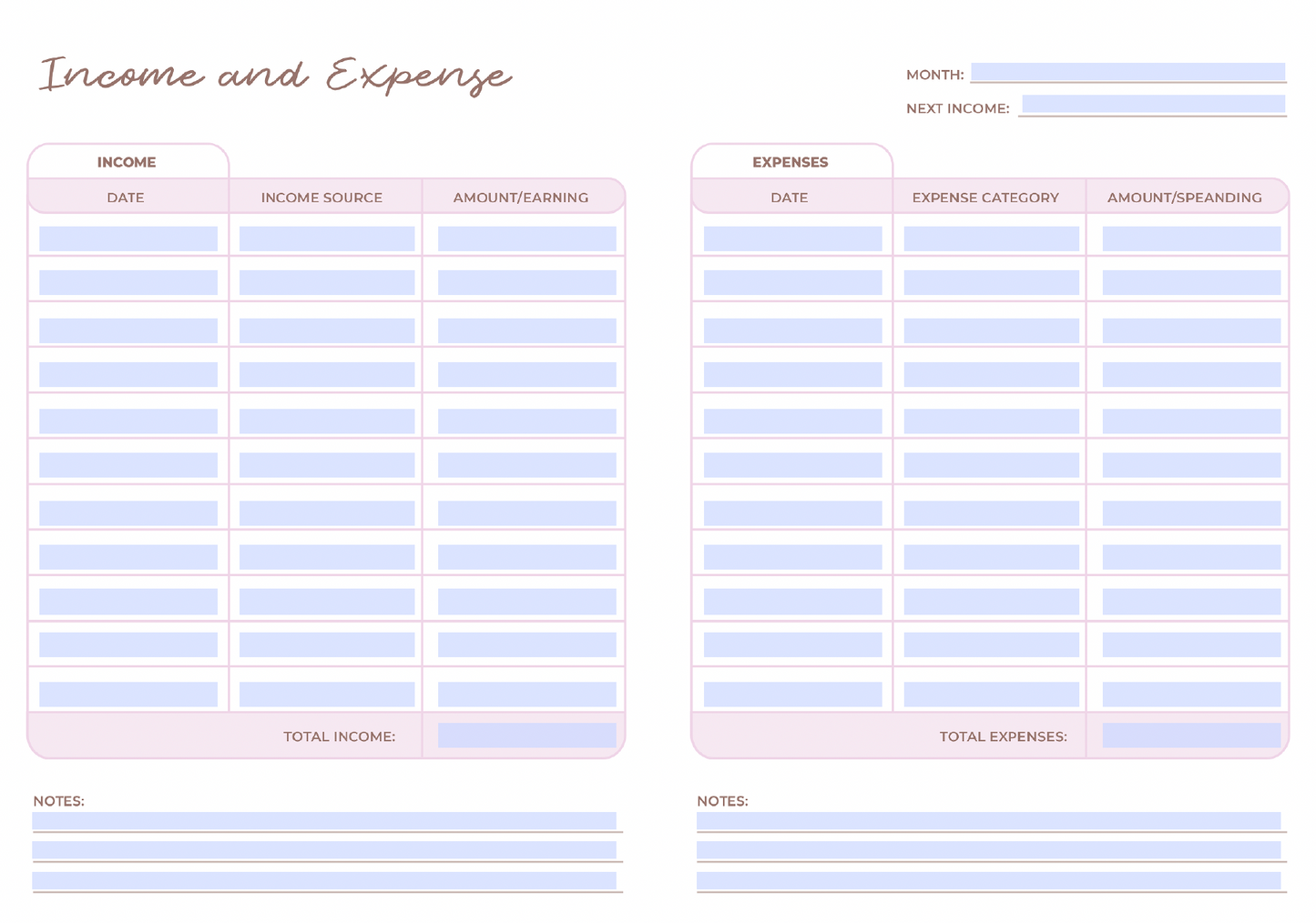
Task: Select ninth-row Amount/Earning field
Action: pyautogui.click(x=527, y=602)
